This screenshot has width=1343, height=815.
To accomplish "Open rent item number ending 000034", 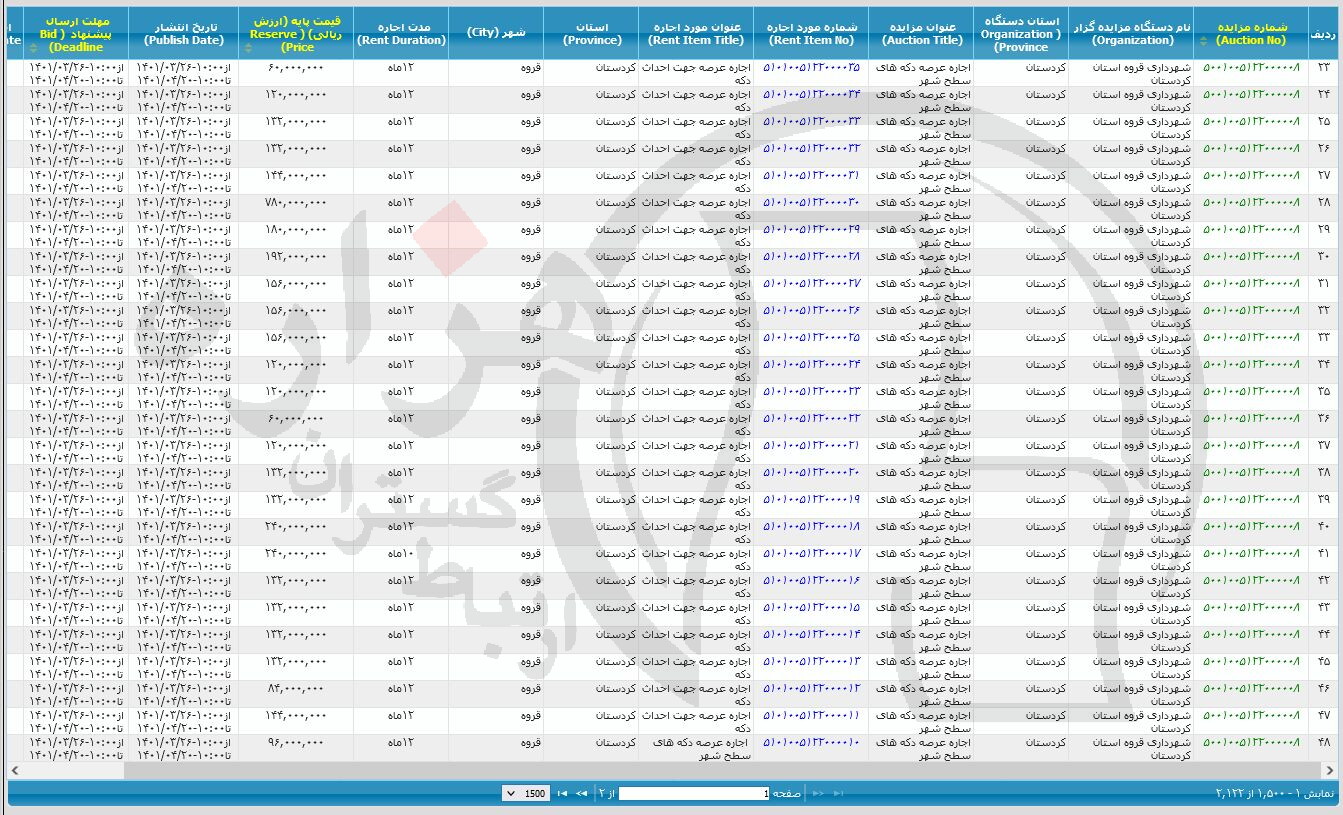I will pos(811,95).
